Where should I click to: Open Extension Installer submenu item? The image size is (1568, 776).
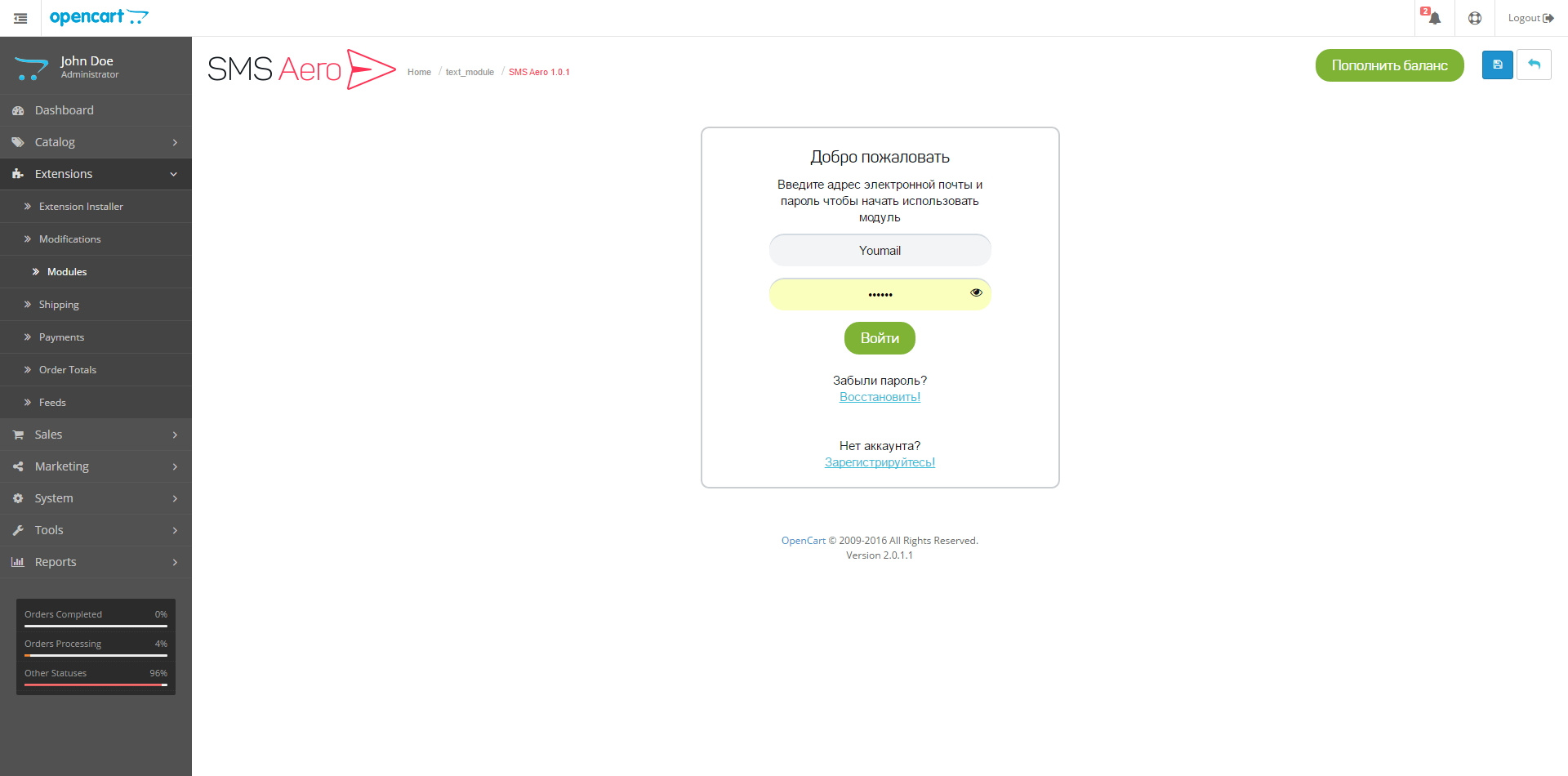click(96, 207)
